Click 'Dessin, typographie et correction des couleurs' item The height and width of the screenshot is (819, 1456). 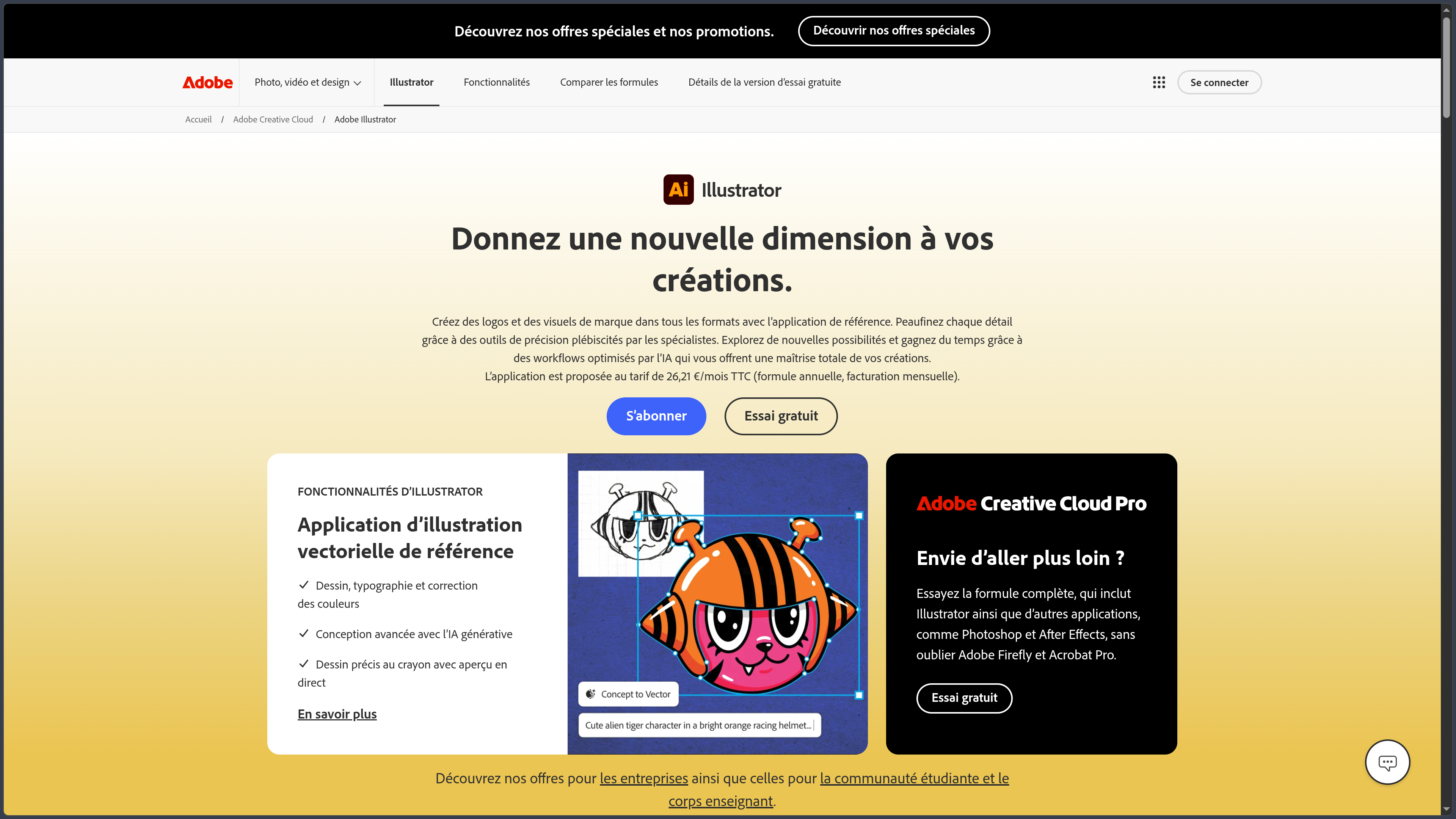(x=388, y=595)
